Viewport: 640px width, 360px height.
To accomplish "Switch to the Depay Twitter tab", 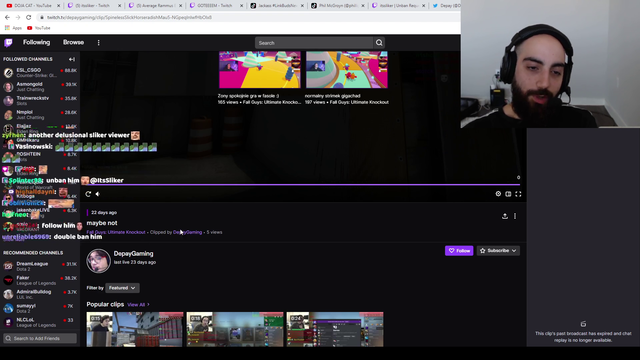I will pos(446,6).
